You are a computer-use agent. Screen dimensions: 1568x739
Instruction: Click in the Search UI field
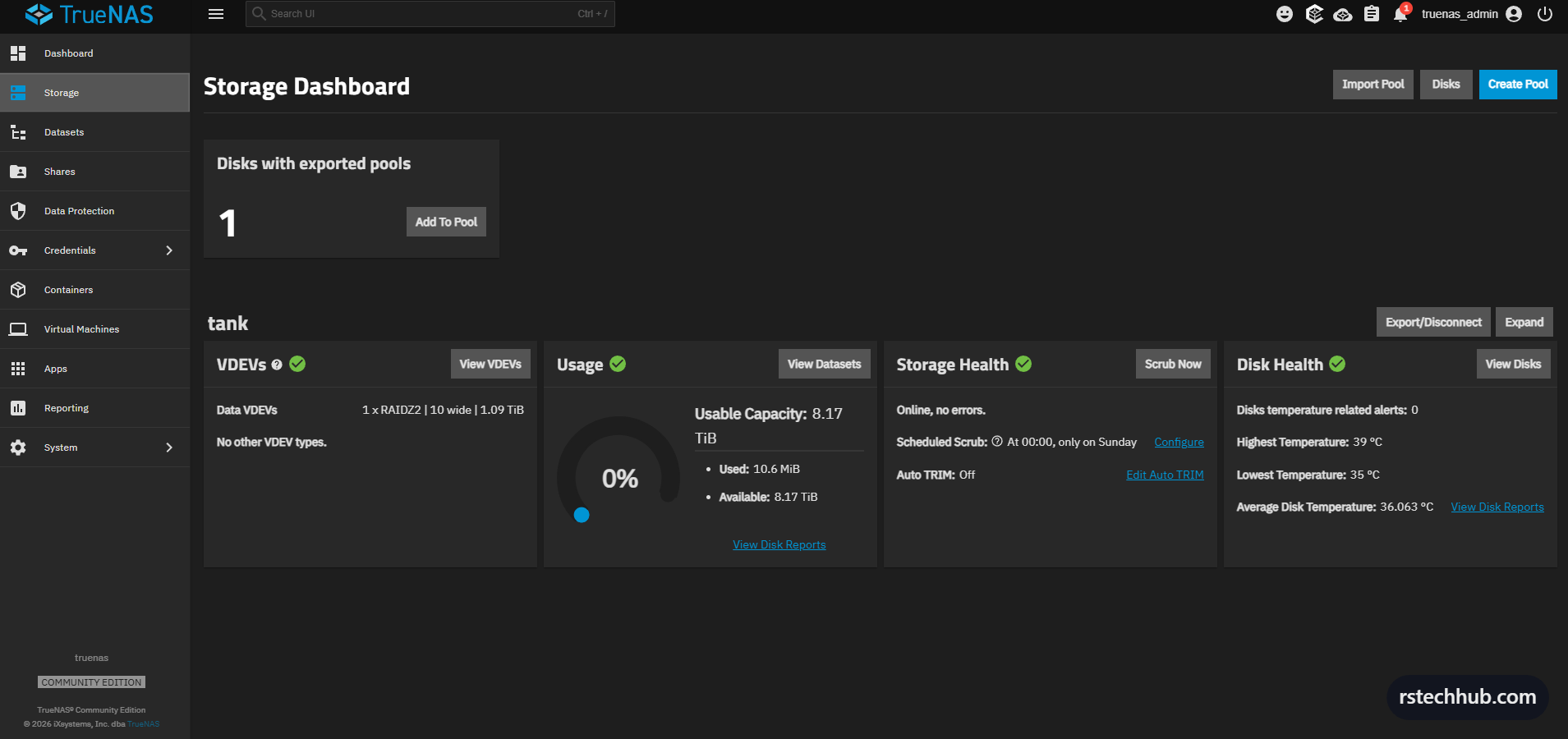pyautogui.click(x=430, y=14)
